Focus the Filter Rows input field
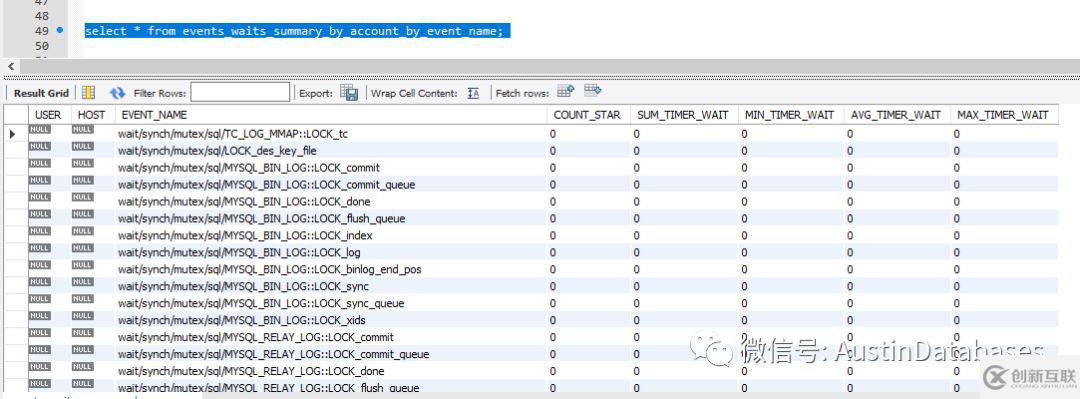1080x399 pixels. pyautogui.click(x=240, y=92)
